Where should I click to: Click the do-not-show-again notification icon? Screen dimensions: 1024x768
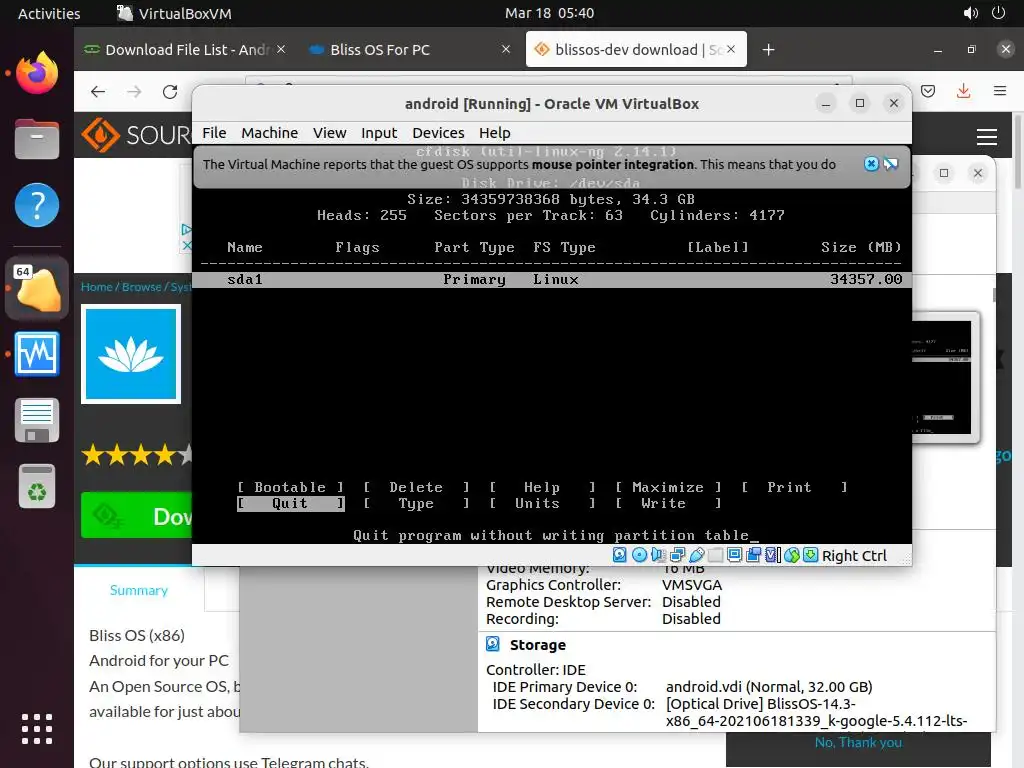[891, 164]
